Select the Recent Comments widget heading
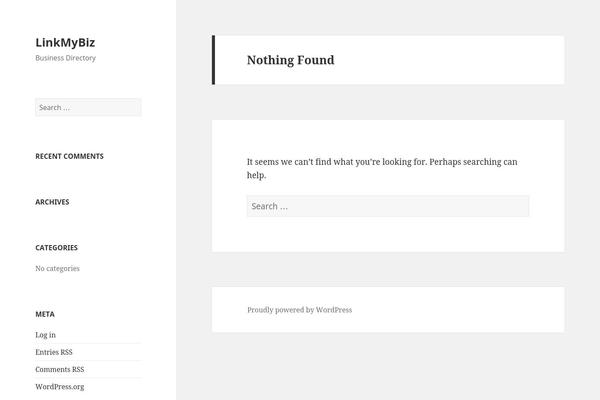This screenshot has width=600, height=400. (69, 156)
